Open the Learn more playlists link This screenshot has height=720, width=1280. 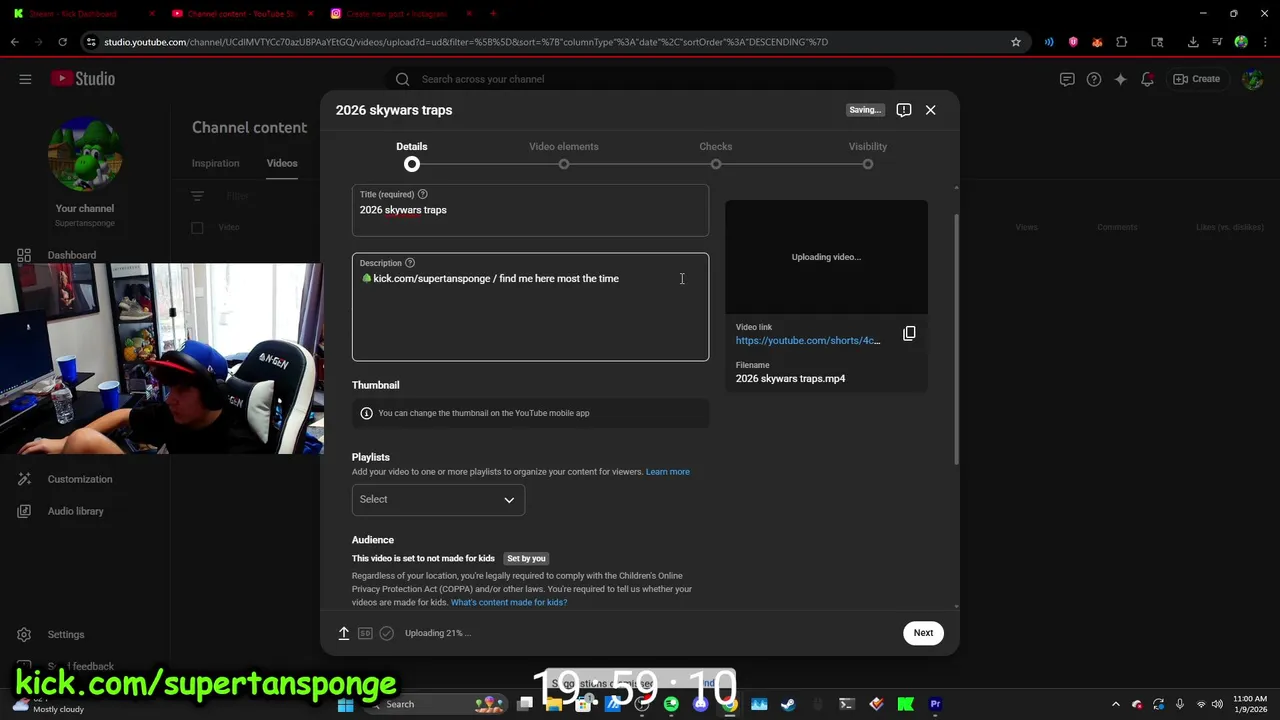pos(668,472)
